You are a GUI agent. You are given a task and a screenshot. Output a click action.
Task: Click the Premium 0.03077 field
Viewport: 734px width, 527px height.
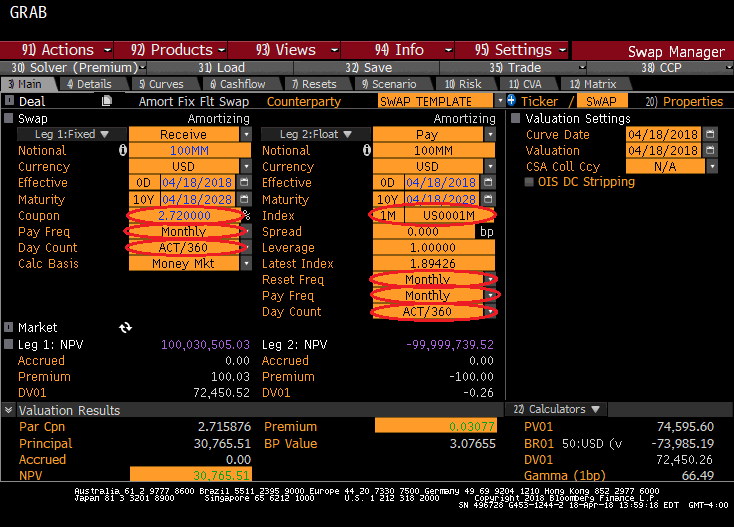[435, 426]
